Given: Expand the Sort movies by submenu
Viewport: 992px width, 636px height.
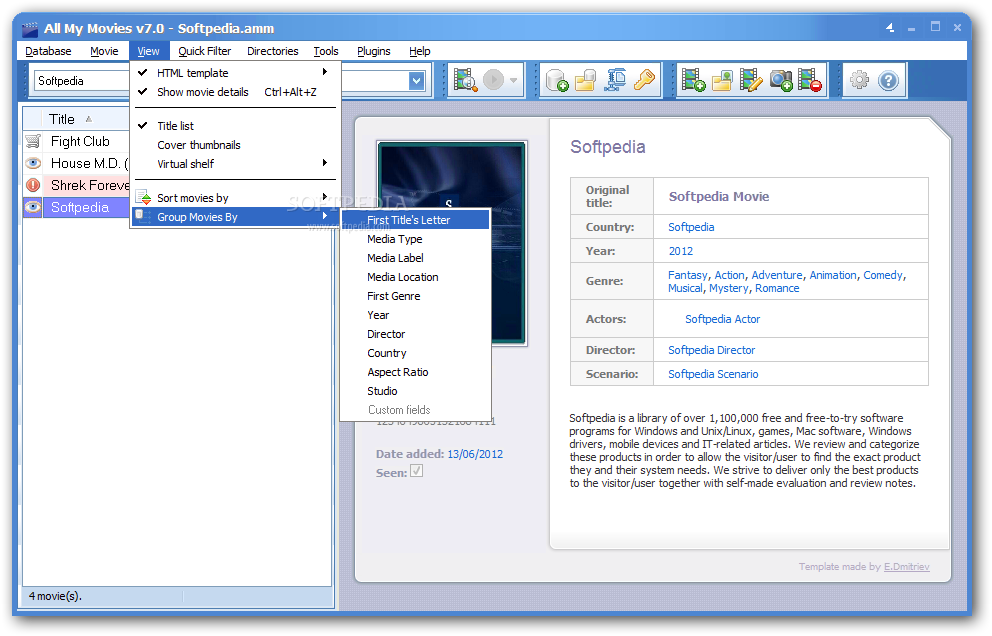Looking at the screenshot, I should tap(235, 198).
